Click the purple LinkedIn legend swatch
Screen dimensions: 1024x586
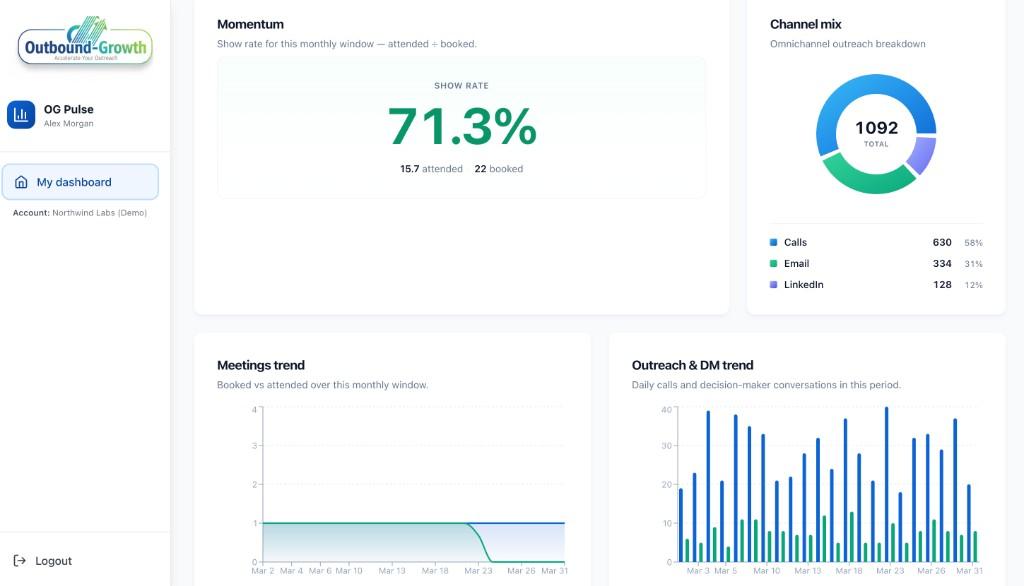(x=773, y=285)
